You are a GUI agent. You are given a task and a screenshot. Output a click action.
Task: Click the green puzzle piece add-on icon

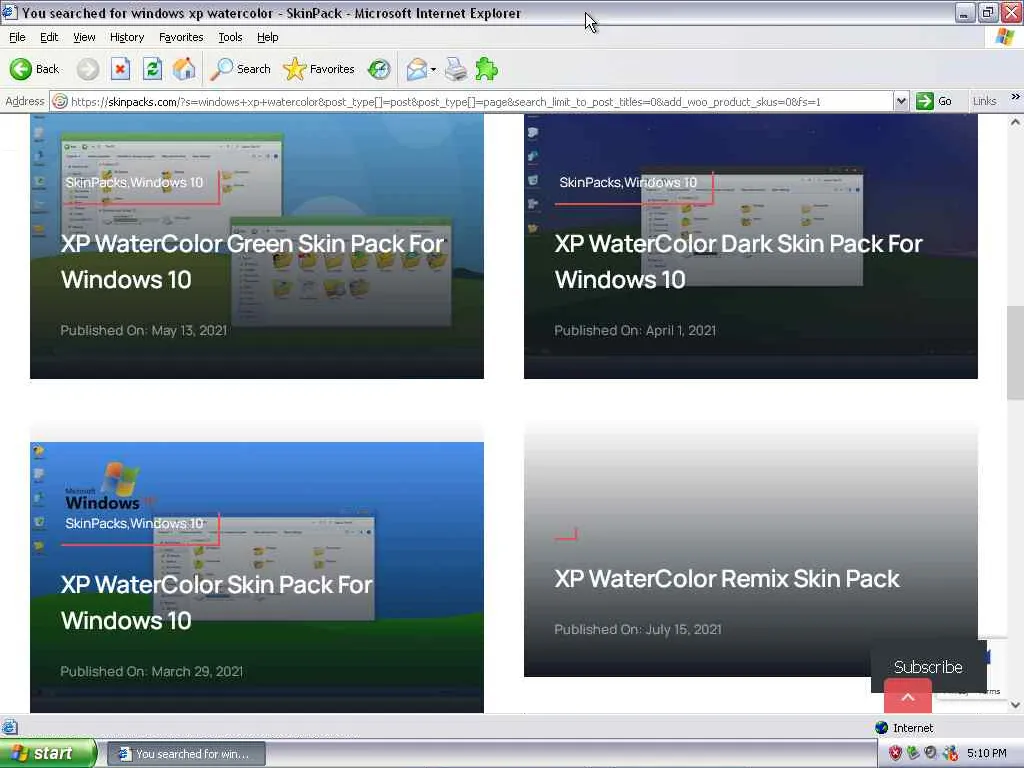point(487,69)
